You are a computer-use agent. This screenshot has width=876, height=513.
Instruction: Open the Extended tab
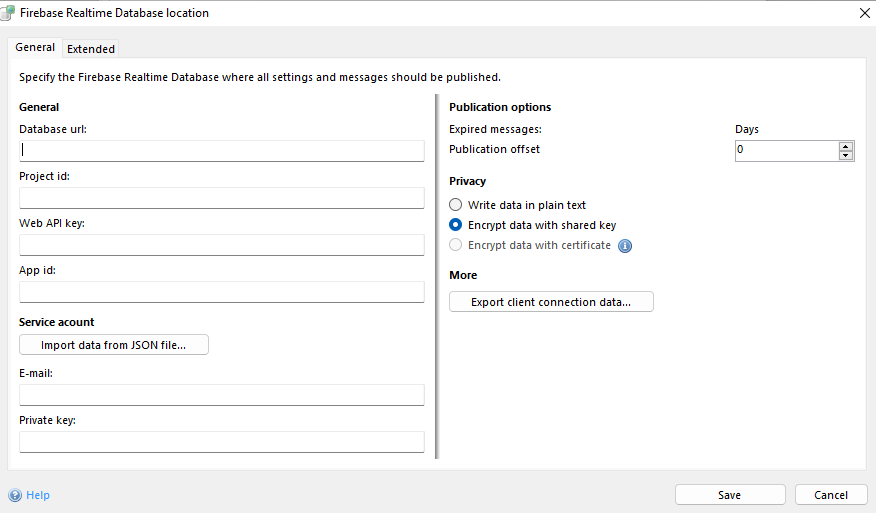pos(91,49)
